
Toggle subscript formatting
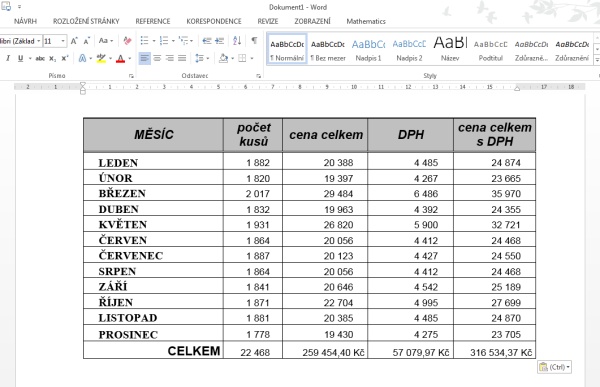tap(53, 59)
